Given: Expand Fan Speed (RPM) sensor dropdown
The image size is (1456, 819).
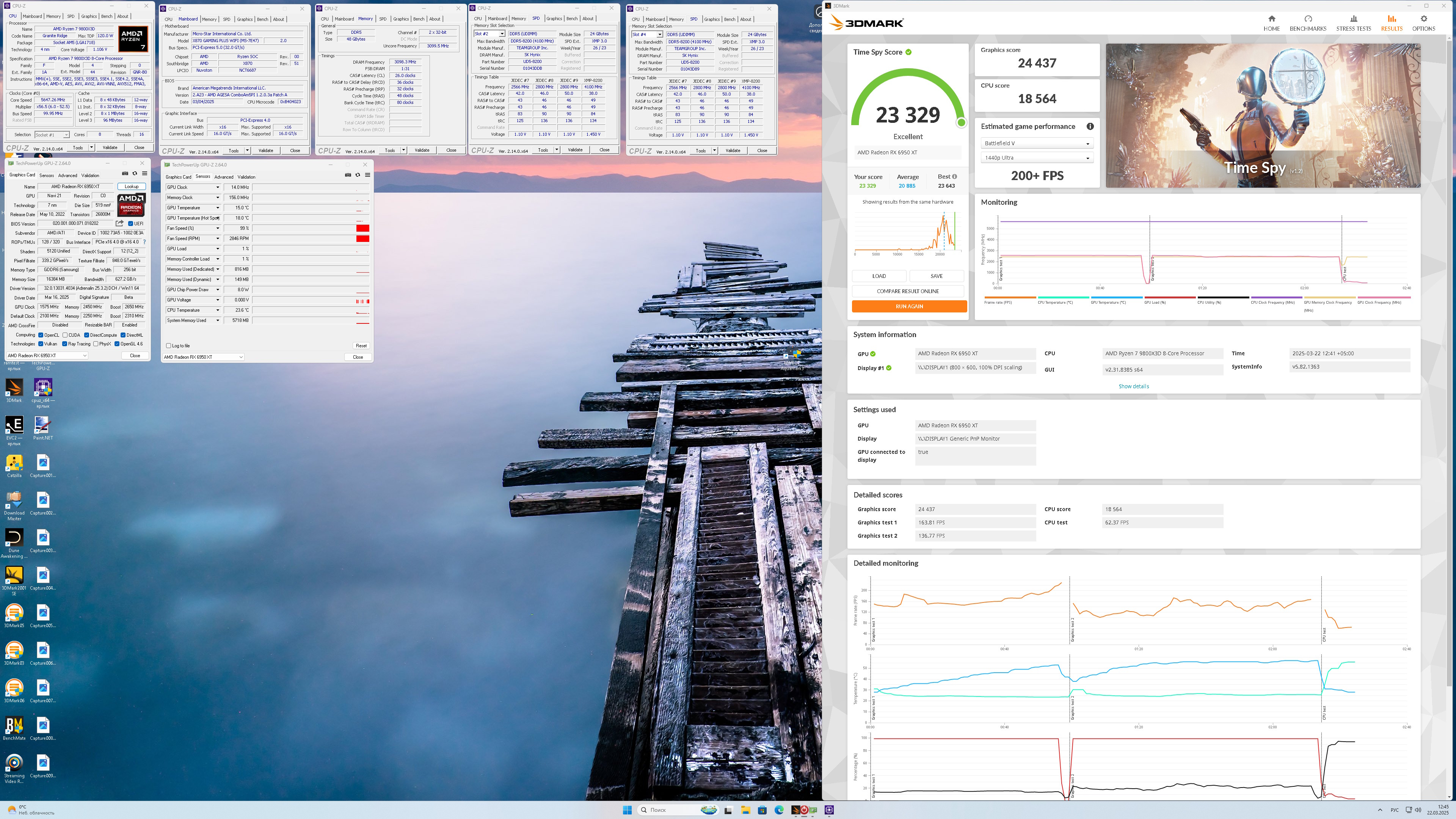Looking at the screenshot, I should [x=218, y=238].
